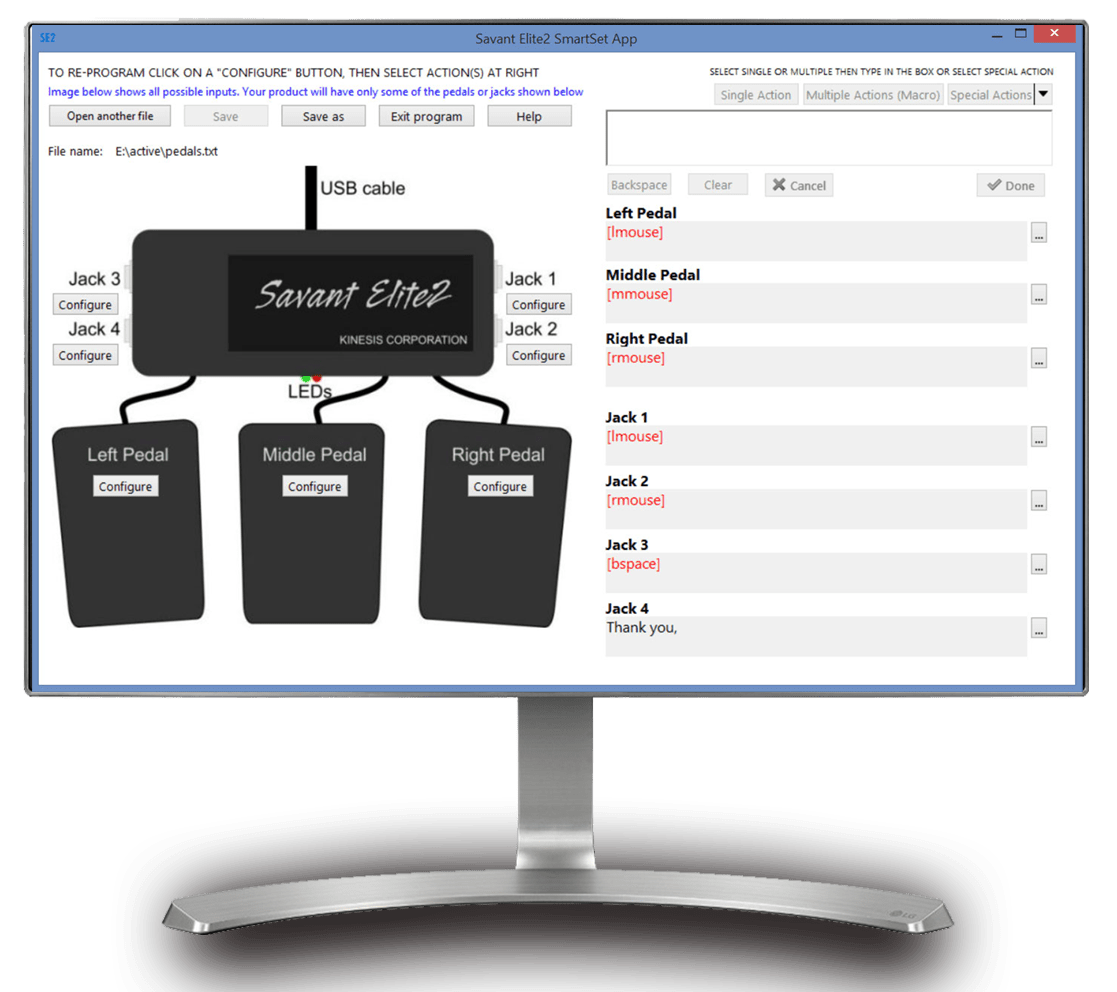Expand the Special Actions dropdown arrow

tap(1043, 94)
